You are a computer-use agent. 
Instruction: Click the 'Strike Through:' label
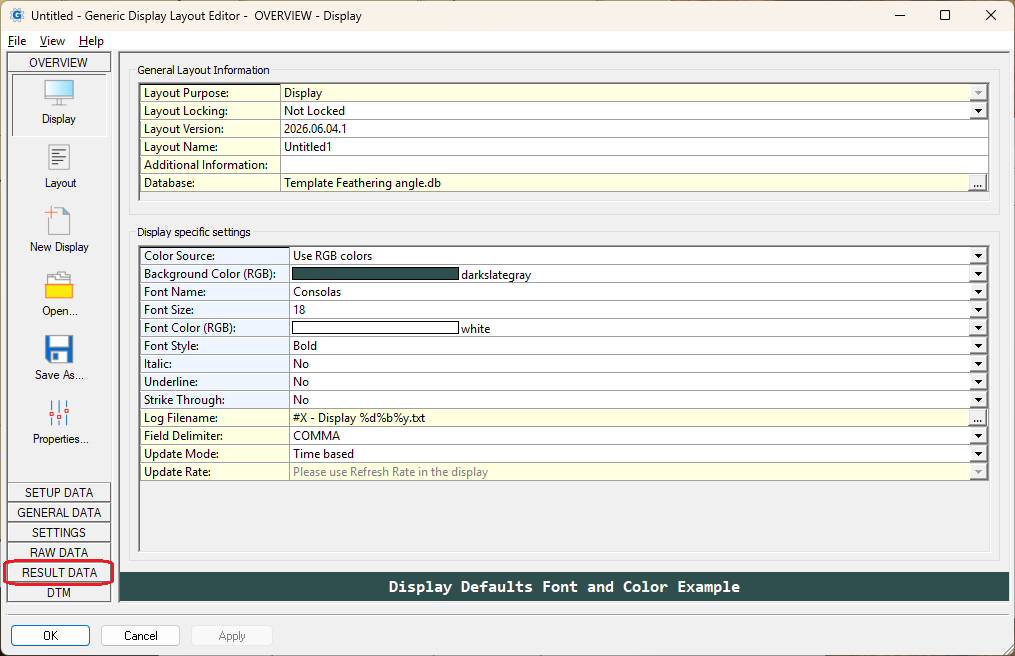coord(184,400)
